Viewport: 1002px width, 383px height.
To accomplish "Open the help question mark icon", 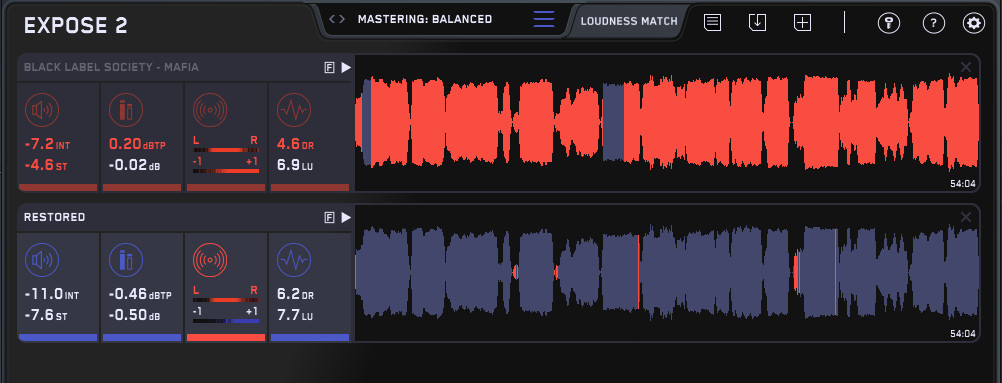I will 934,23.
